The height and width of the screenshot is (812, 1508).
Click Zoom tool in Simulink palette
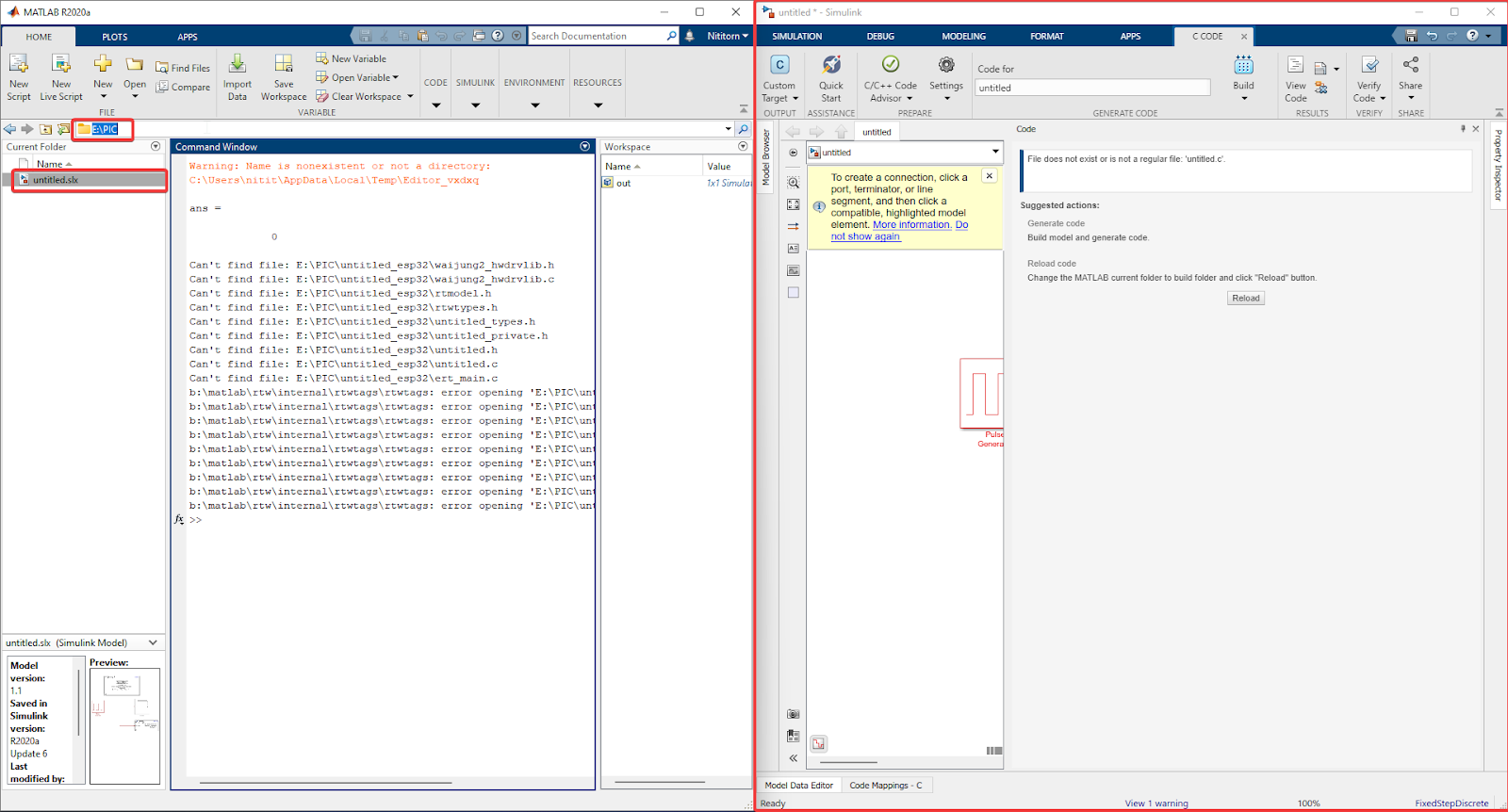pos(794,183)
